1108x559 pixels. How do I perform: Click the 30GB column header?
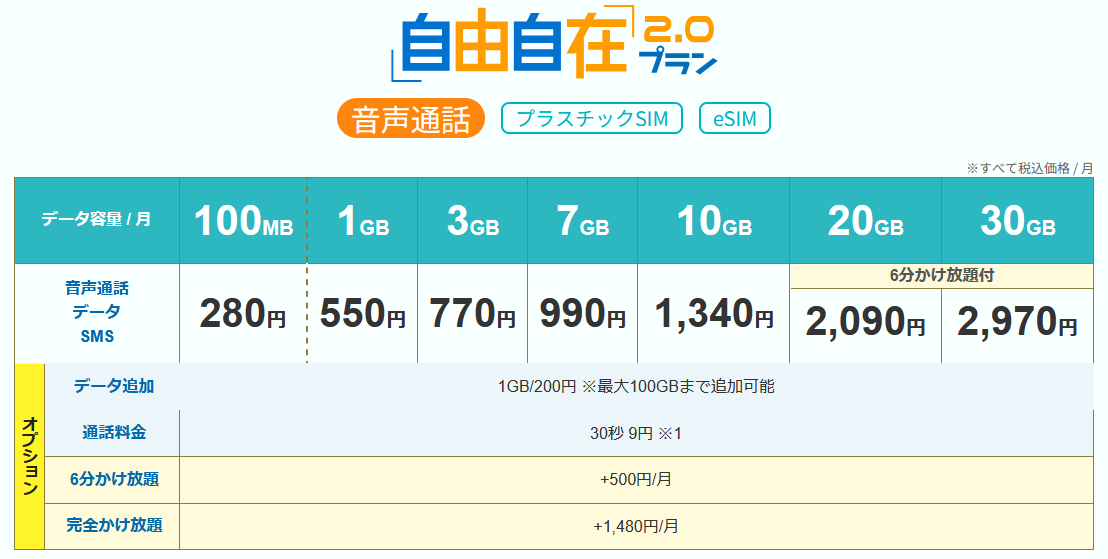(x=1018, y=220)
